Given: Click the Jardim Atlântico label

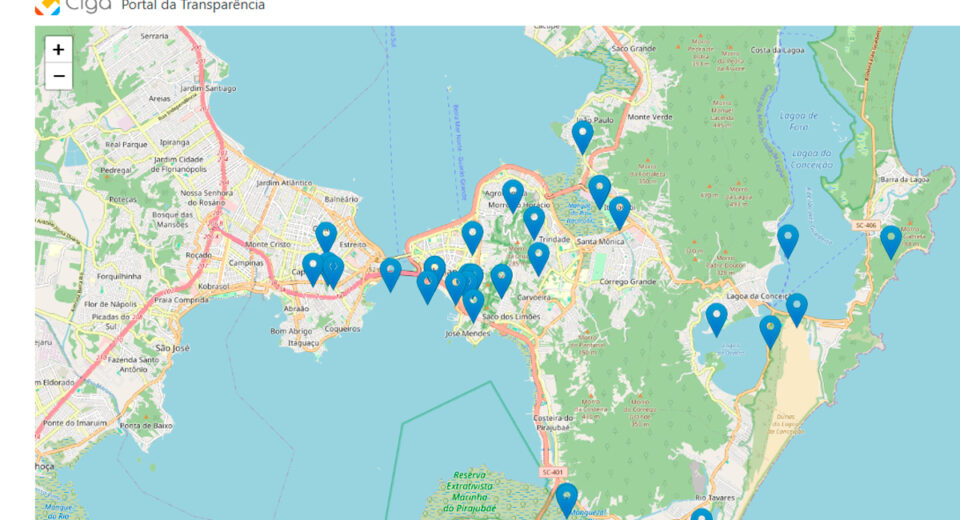Looking at the screenshot, I should 284,183.
